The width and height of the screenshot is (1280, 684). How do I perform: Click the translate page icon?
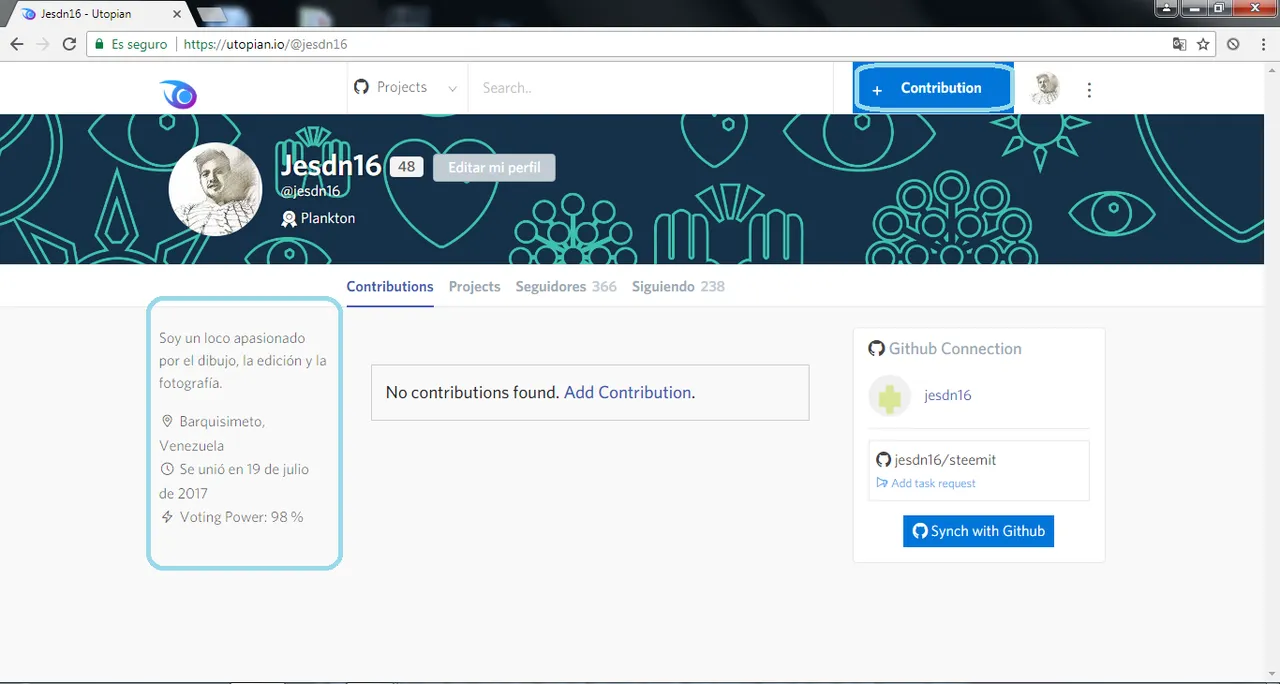(x=1180, y=44)
